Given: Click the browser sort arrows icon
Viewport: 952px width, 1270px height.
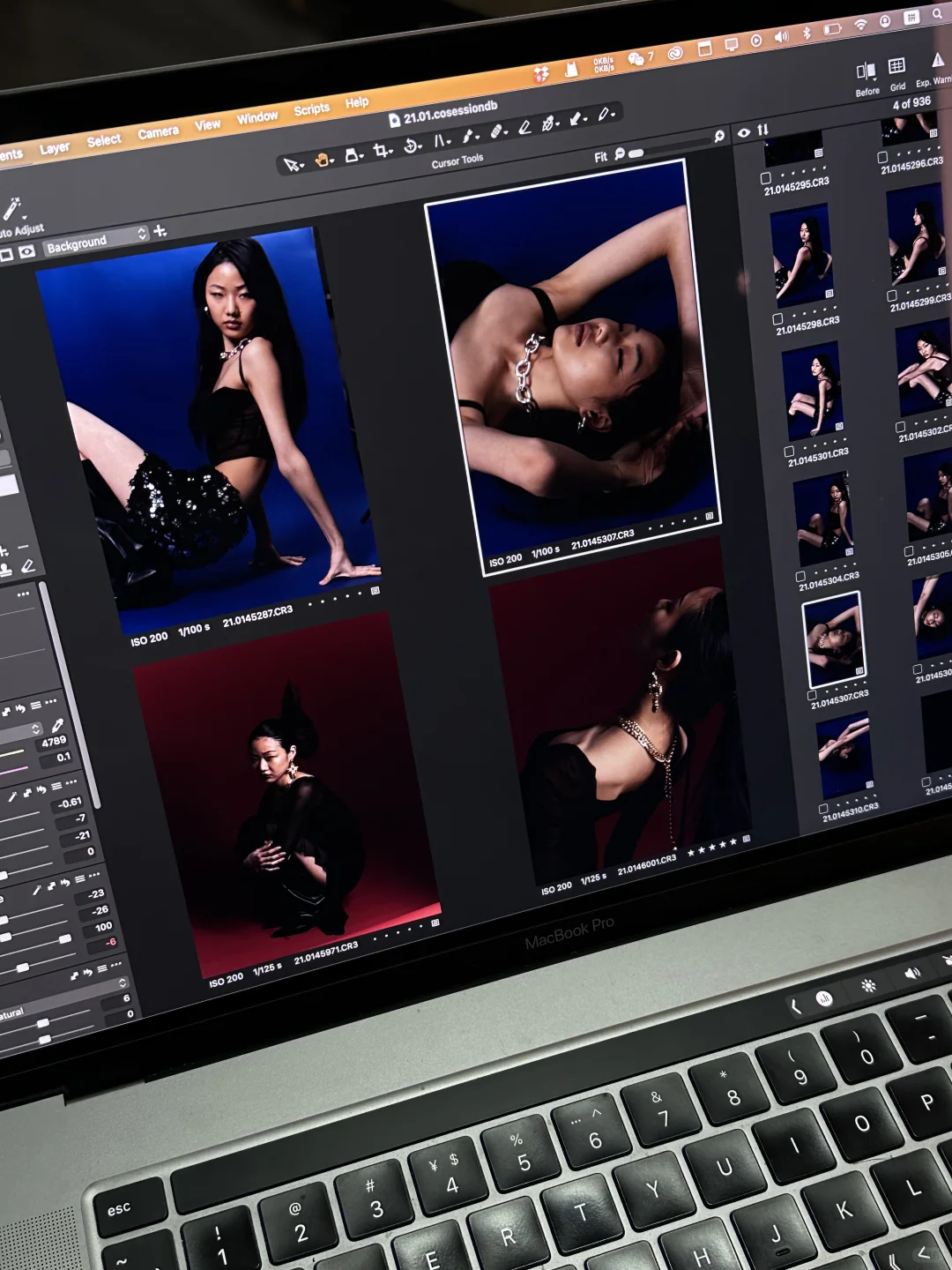Looking at the screenshot, I should click(763, 130).
